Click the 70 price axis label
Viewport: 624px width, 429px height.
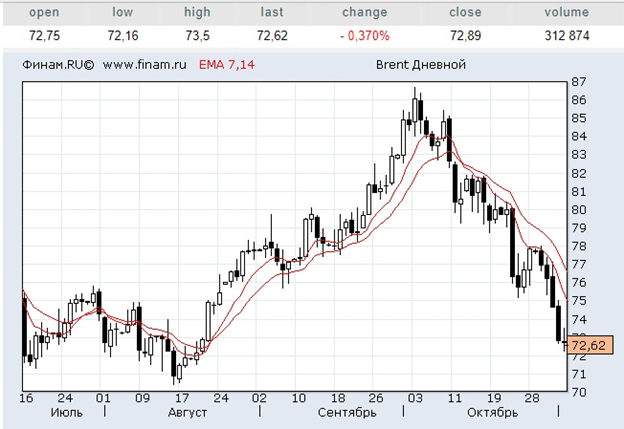579,392
